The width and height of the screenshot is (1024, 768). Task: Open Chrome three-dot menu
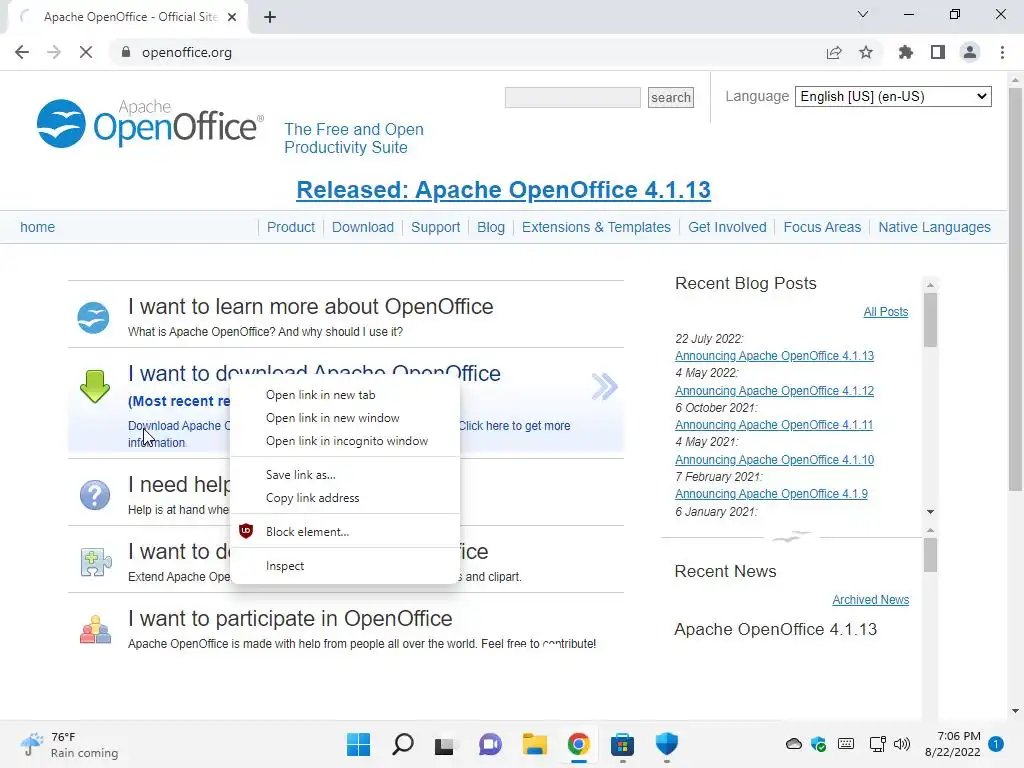click(1002, 52)
